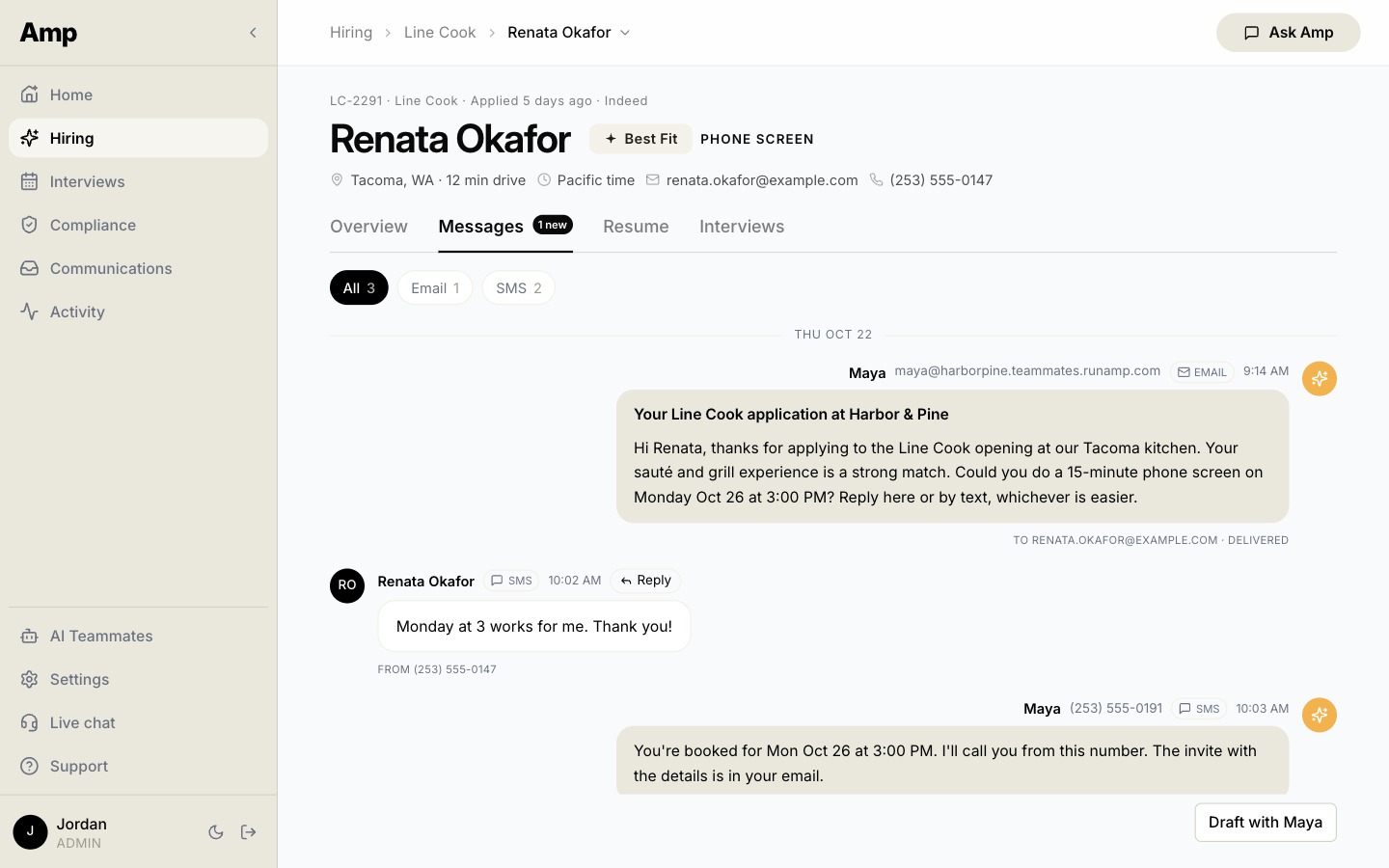Click the AI Teammates robot icon
Viewport: 1389px width, 868px height.
pos(30,636)
